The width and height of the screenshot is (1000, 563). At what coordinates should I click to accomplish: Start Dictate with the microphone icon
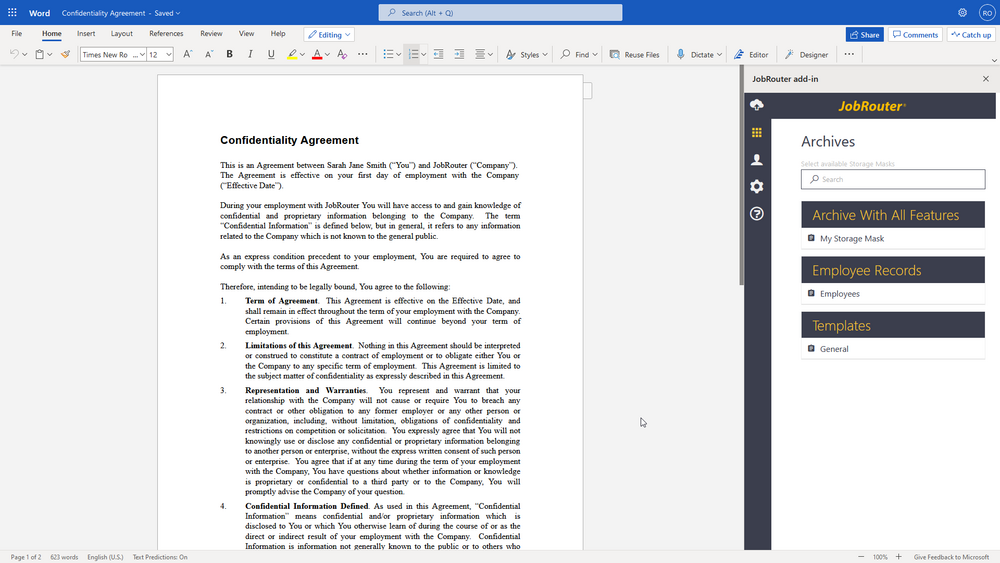(680, 54)
